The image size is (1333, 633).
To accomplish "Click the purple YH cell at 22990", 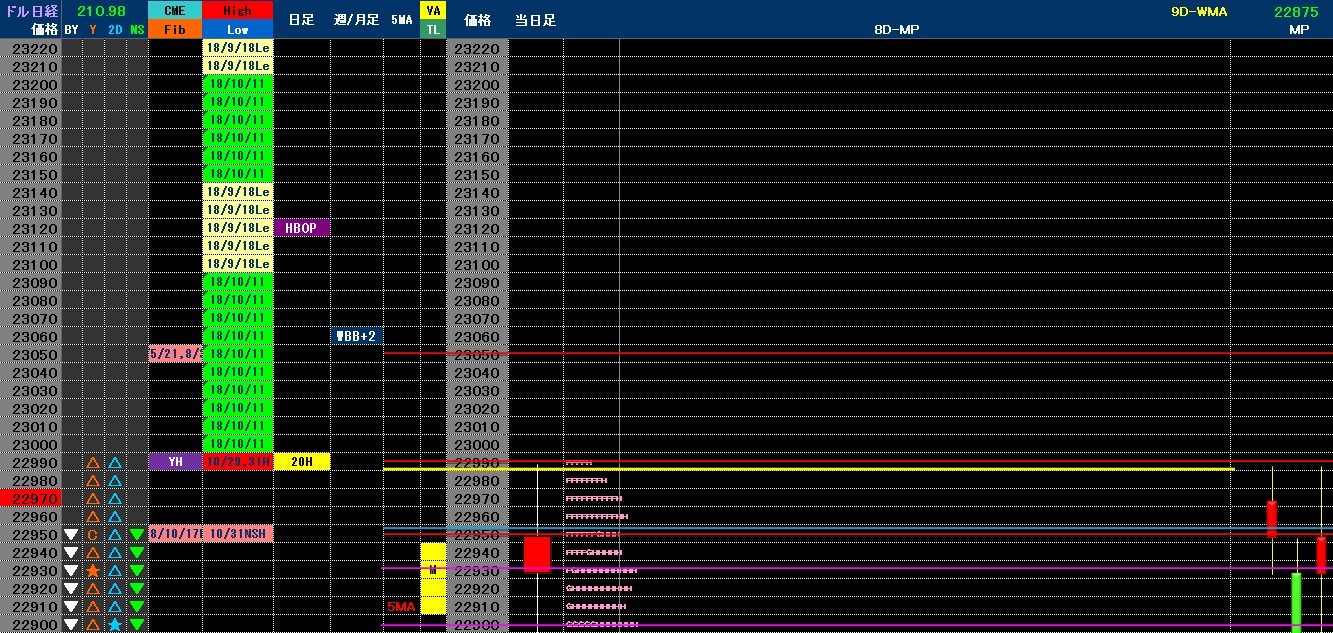I will (x=175, y=462).
